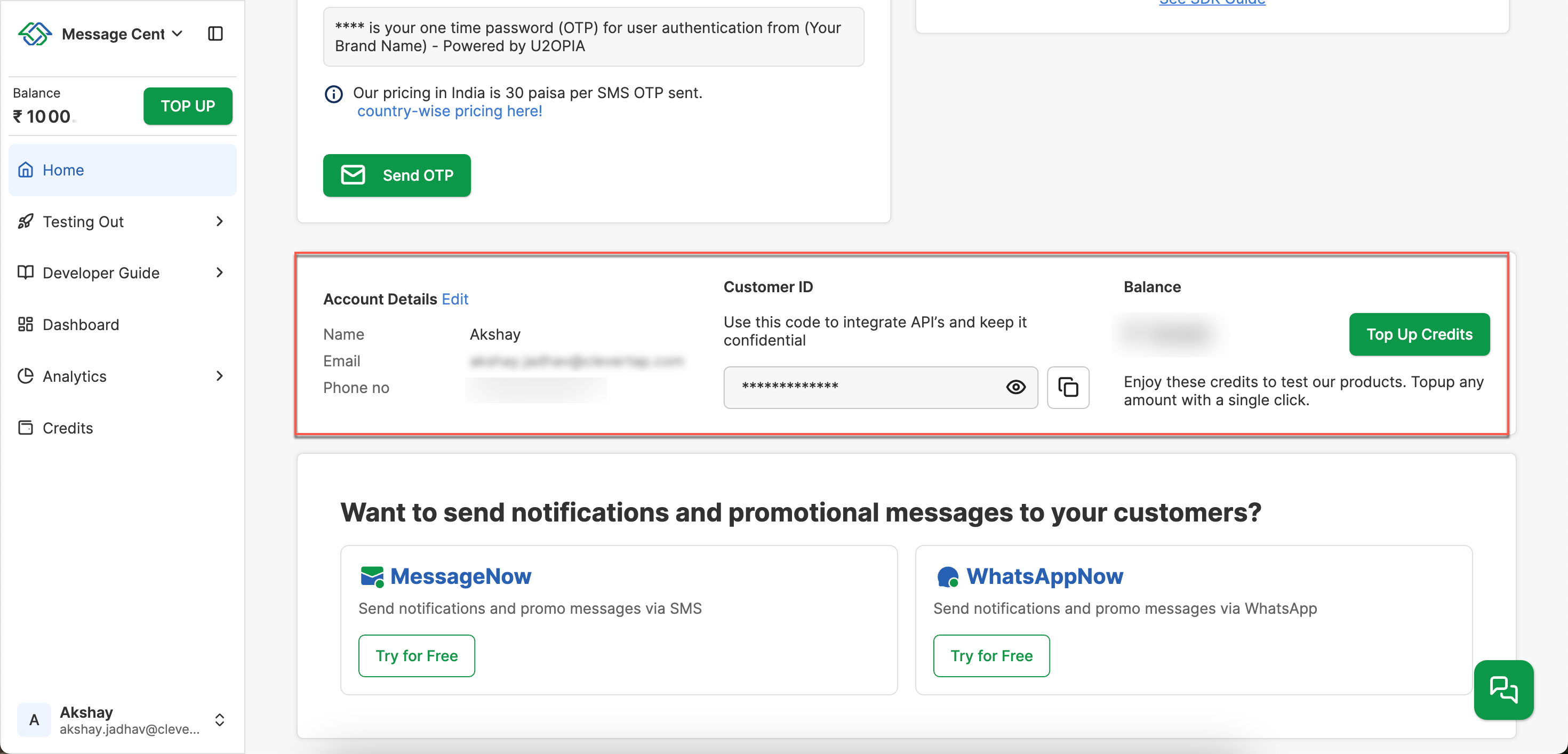Expand the Developer Guide section
This screenshot has width=1568, height=754.
point(219,272)
